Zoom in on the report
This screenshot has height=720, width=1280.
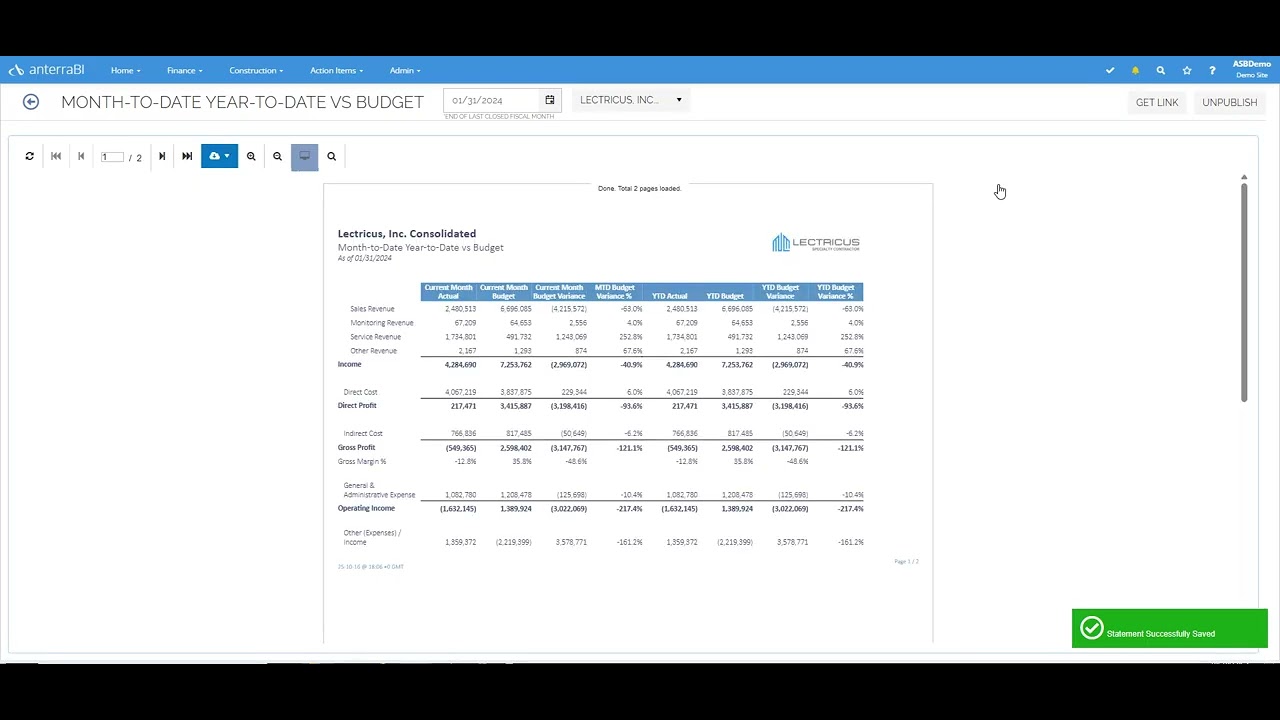coord(251,156)
